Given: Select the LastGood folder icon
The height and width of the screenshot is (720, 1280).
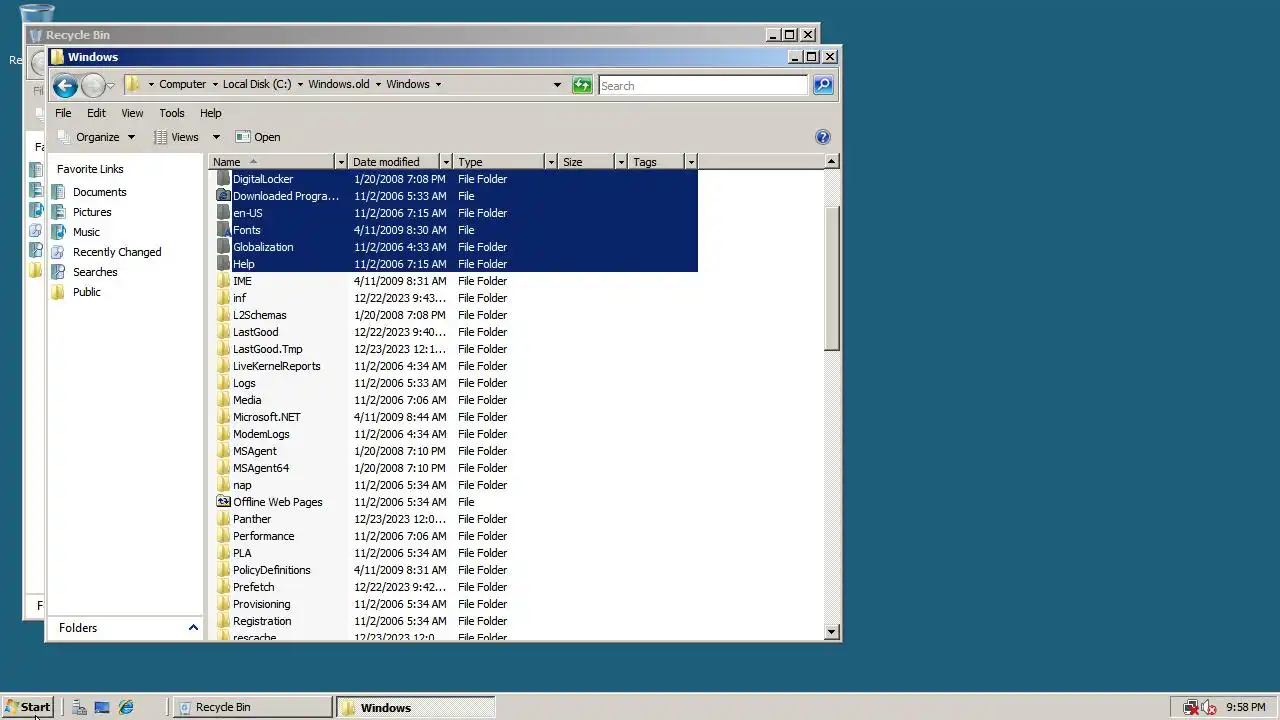Looking at the screenshot, I should (x=224, y=332).
